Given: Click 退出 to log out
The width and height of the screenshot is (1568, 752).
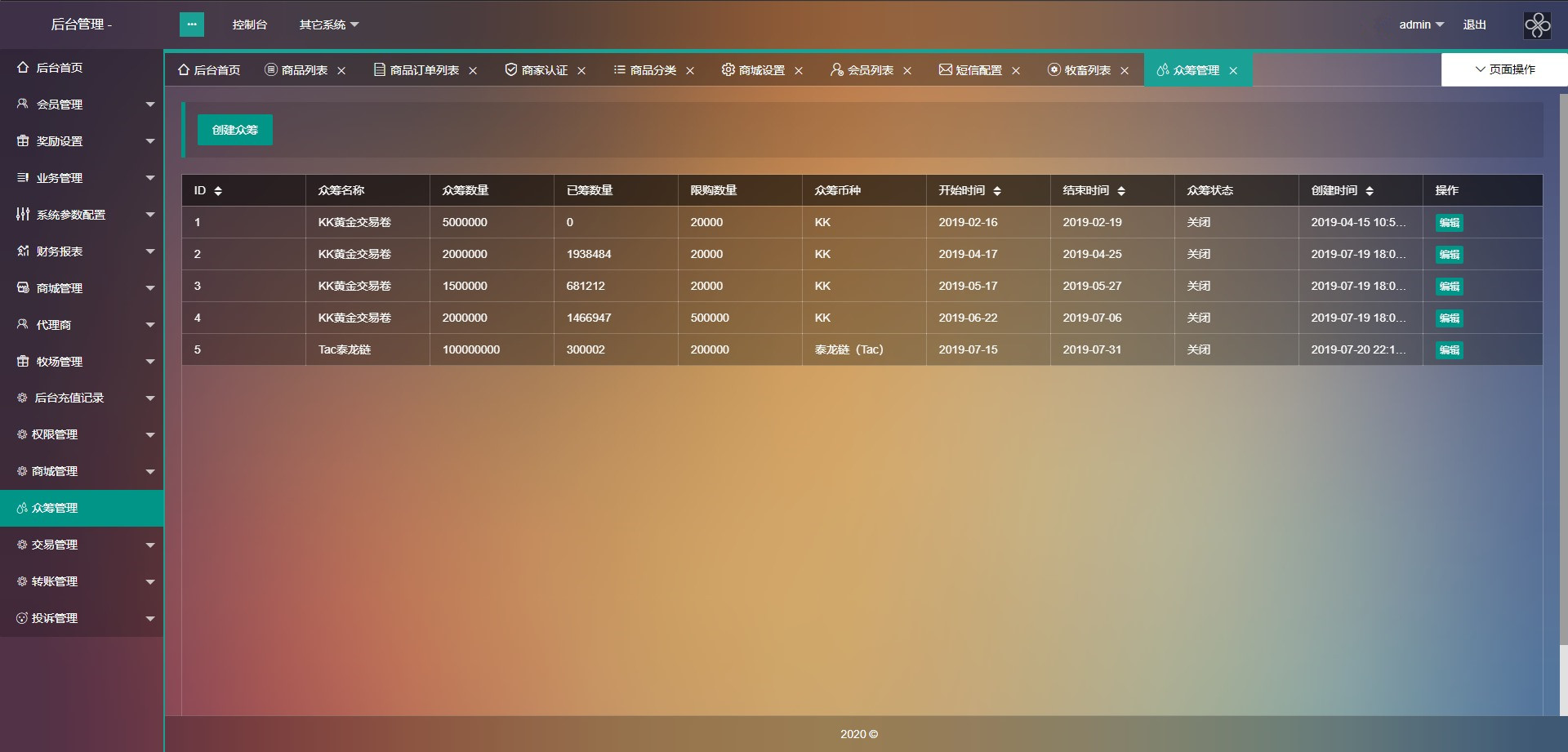Looking at the screenshot, I should pos(1473,24).
